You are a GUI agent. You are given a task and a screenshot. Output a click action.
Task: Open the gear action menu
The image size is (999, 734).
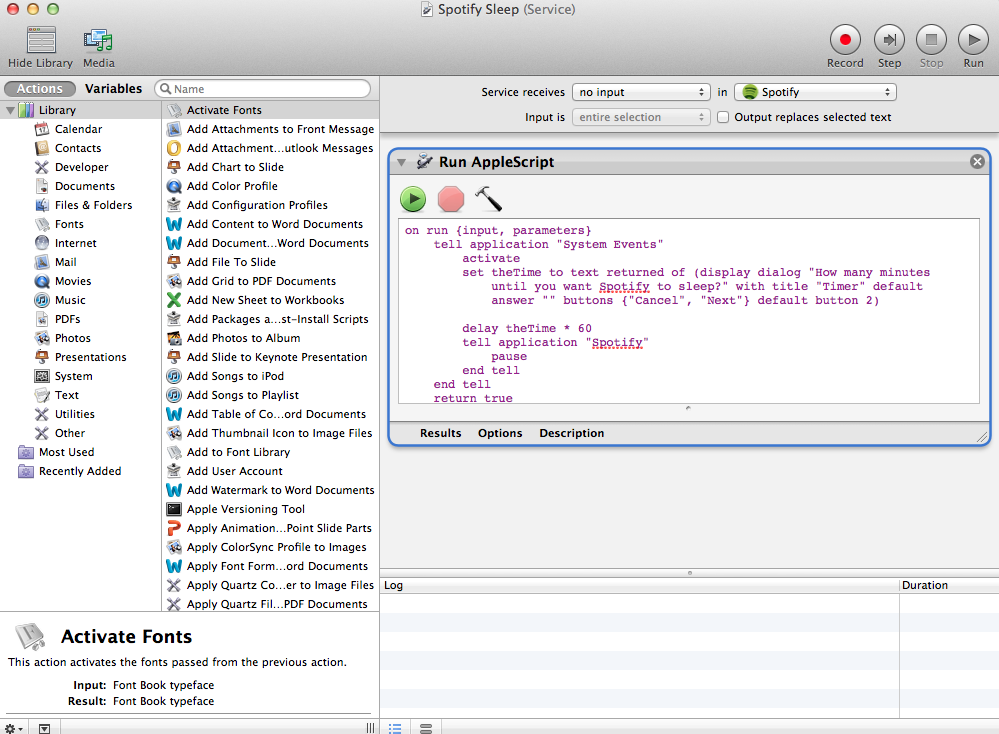tap(13, 728)
